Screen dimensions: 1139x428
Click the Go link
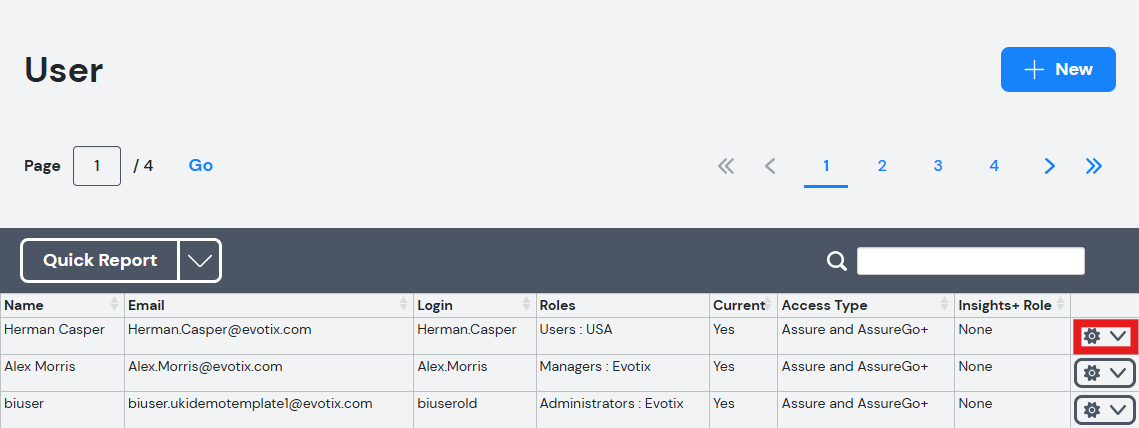[200, 166]
